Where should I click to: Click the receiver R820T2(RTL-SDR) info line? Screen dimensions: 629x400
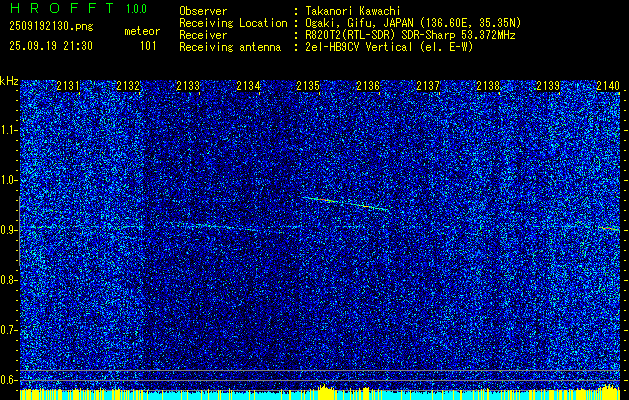410,35
